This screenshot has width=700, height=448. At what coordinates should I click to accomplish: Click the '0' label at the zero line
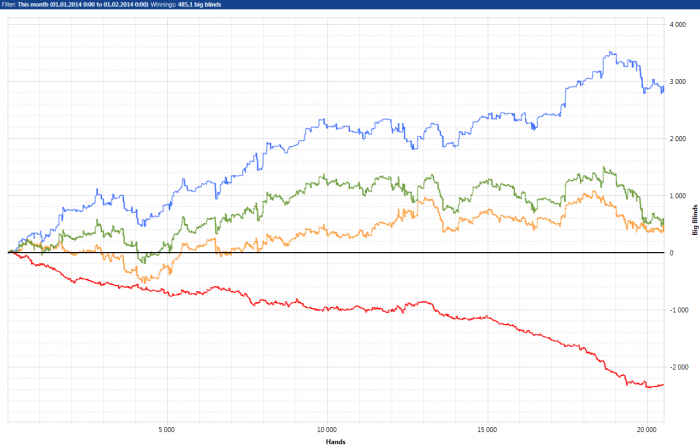[671, 253]
